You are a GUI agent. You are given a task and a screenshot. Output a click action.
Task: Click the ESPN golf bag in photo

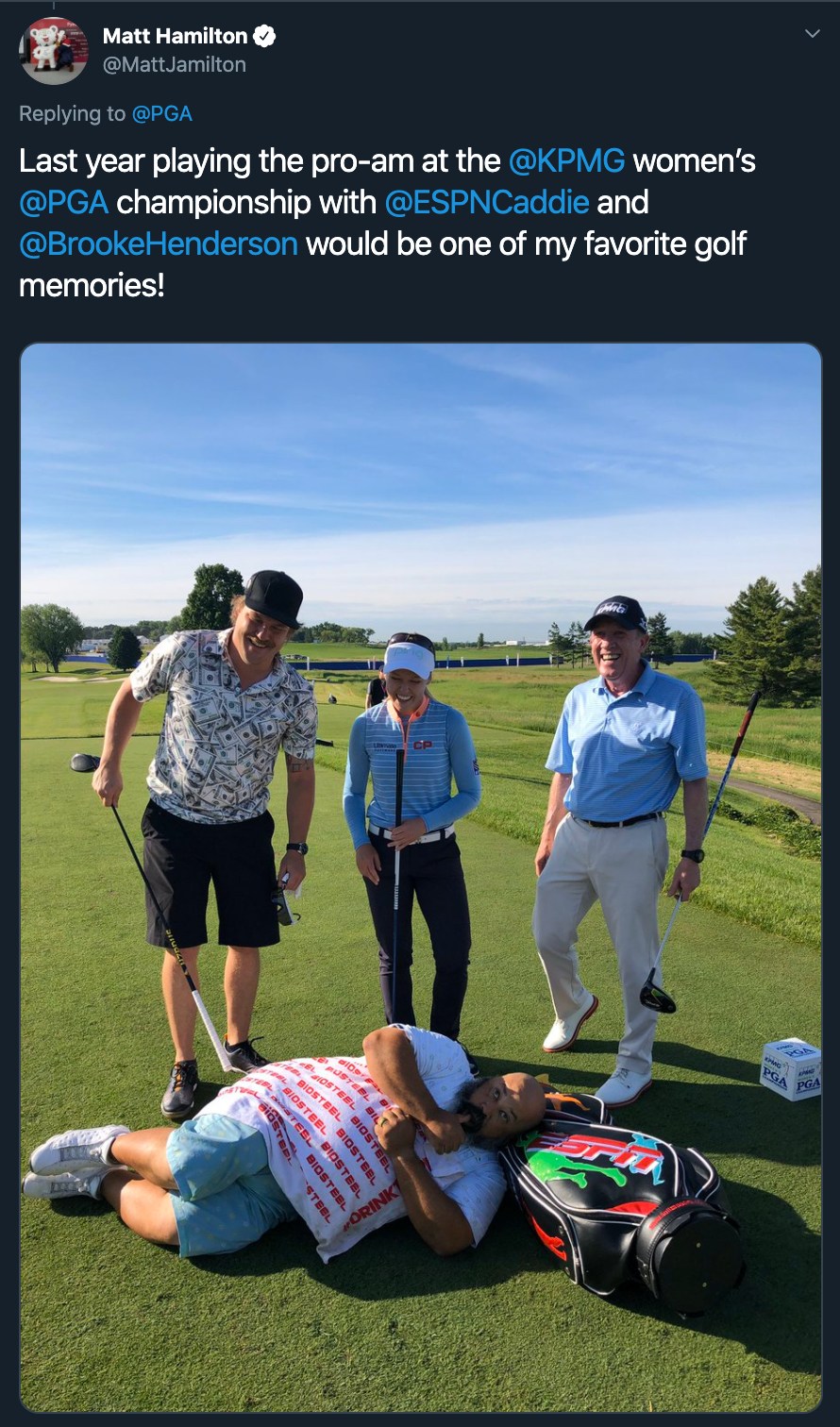point(623,1197)
